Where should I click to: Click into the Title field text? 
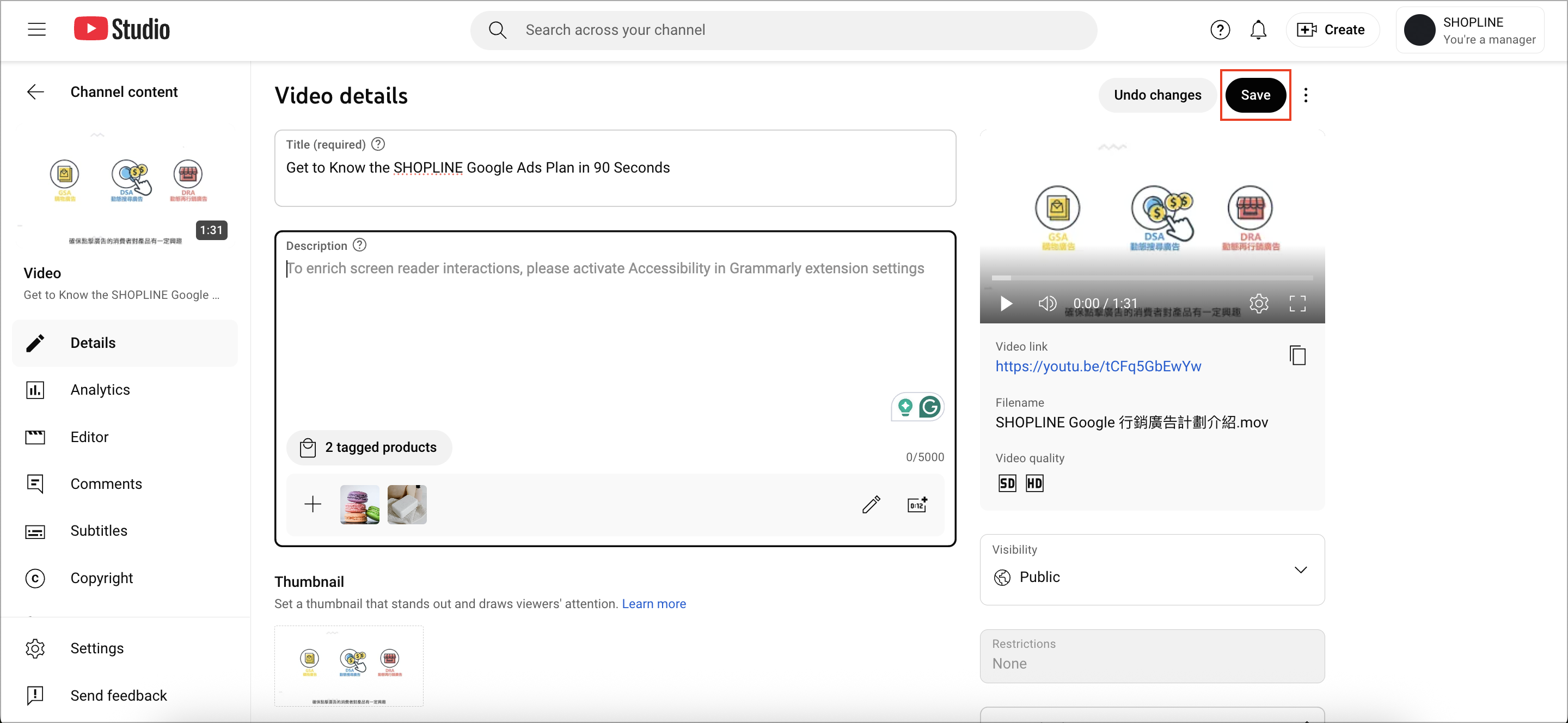point(478,167)
